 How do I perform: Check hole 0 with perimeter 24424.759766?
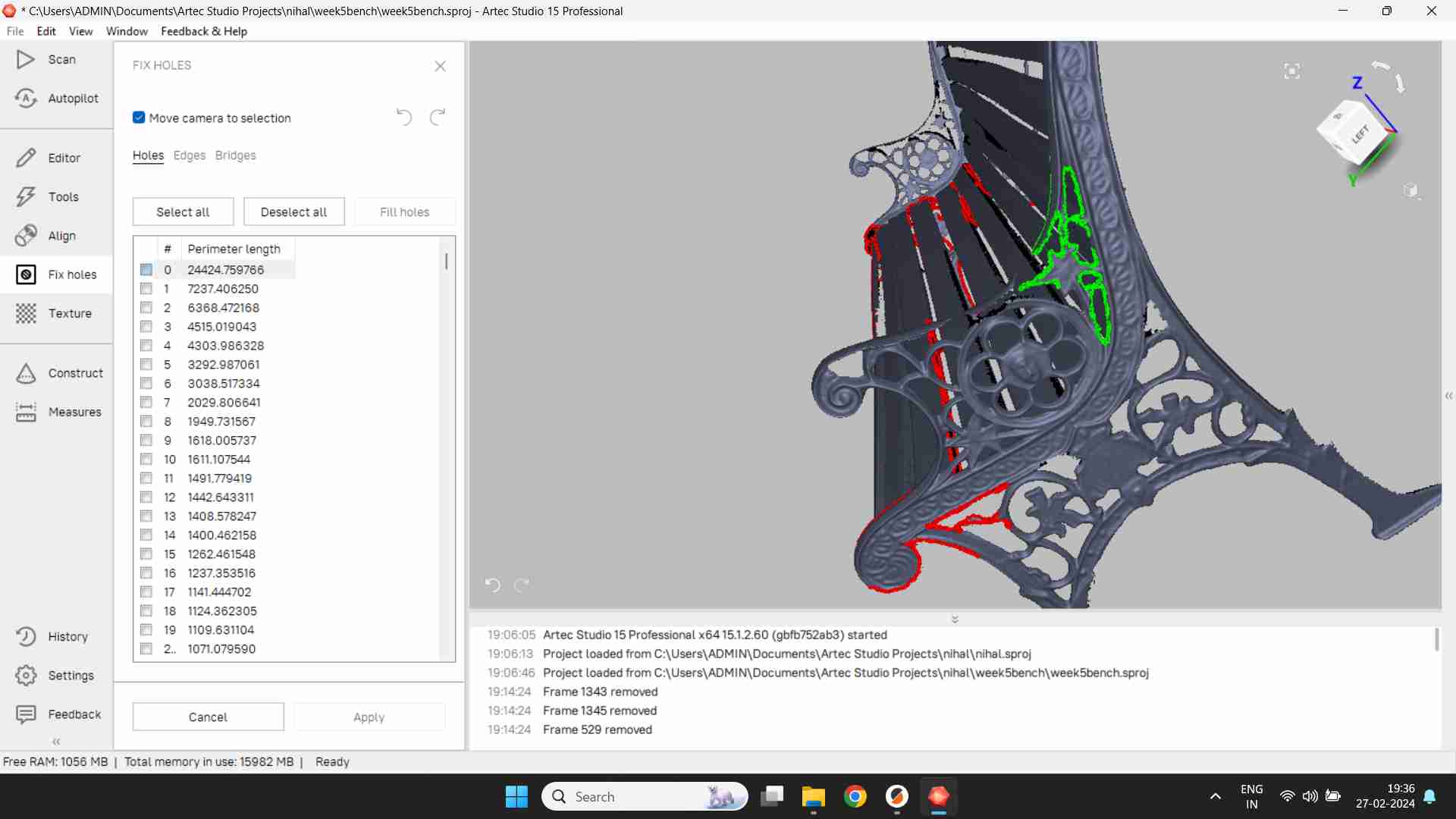(146, 269)
